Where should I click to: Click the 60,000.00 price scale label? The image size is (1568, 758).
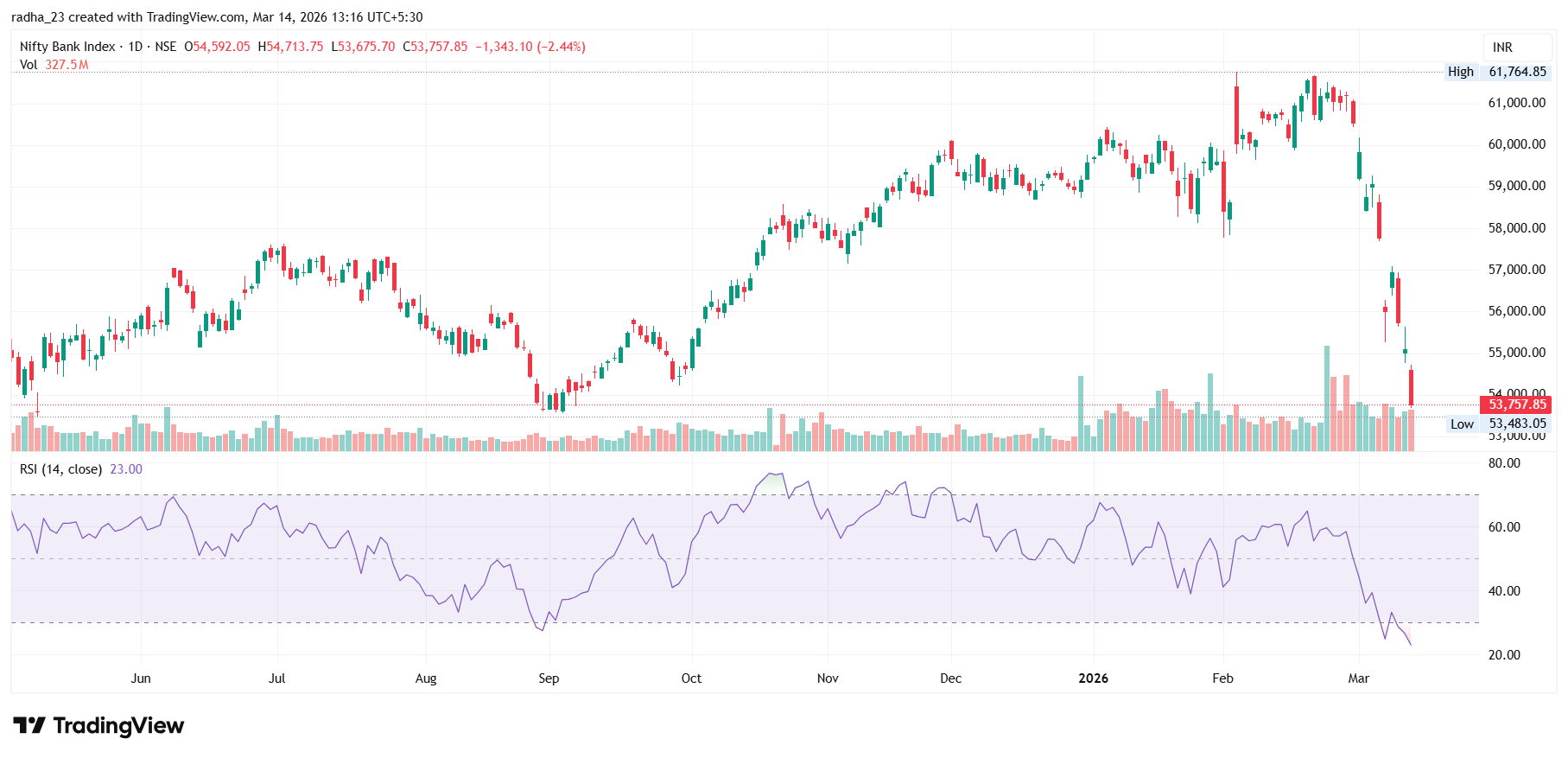(x=1517, y=144)
